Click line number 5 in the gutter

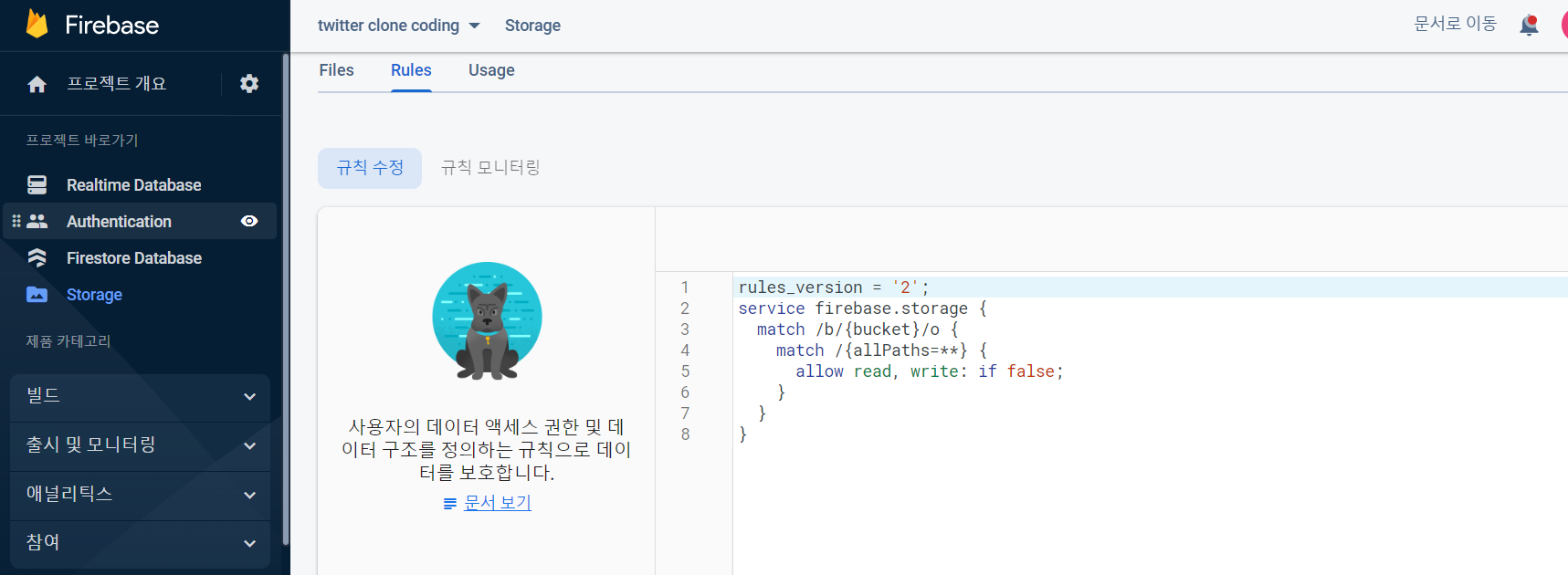685,371
